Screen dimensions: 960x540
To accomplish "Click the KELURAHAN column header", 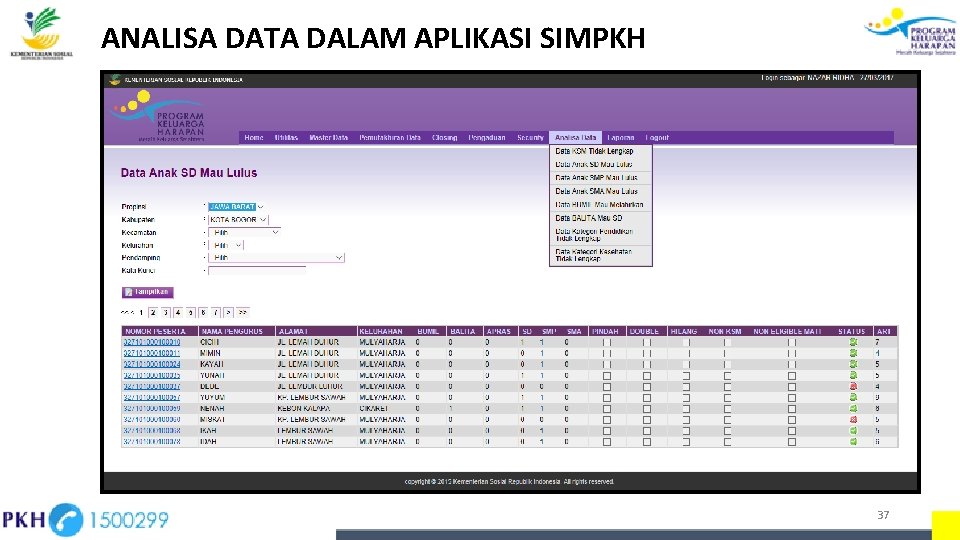I will [381, 331].
